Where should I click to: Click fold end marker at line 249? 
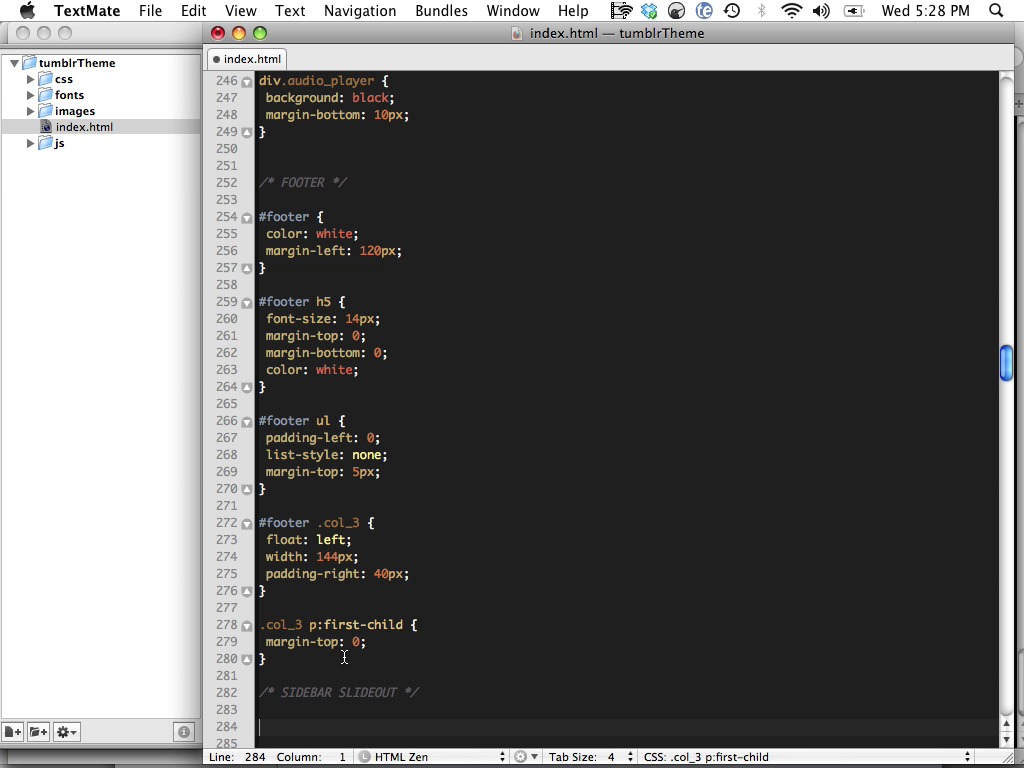(246, 132)
